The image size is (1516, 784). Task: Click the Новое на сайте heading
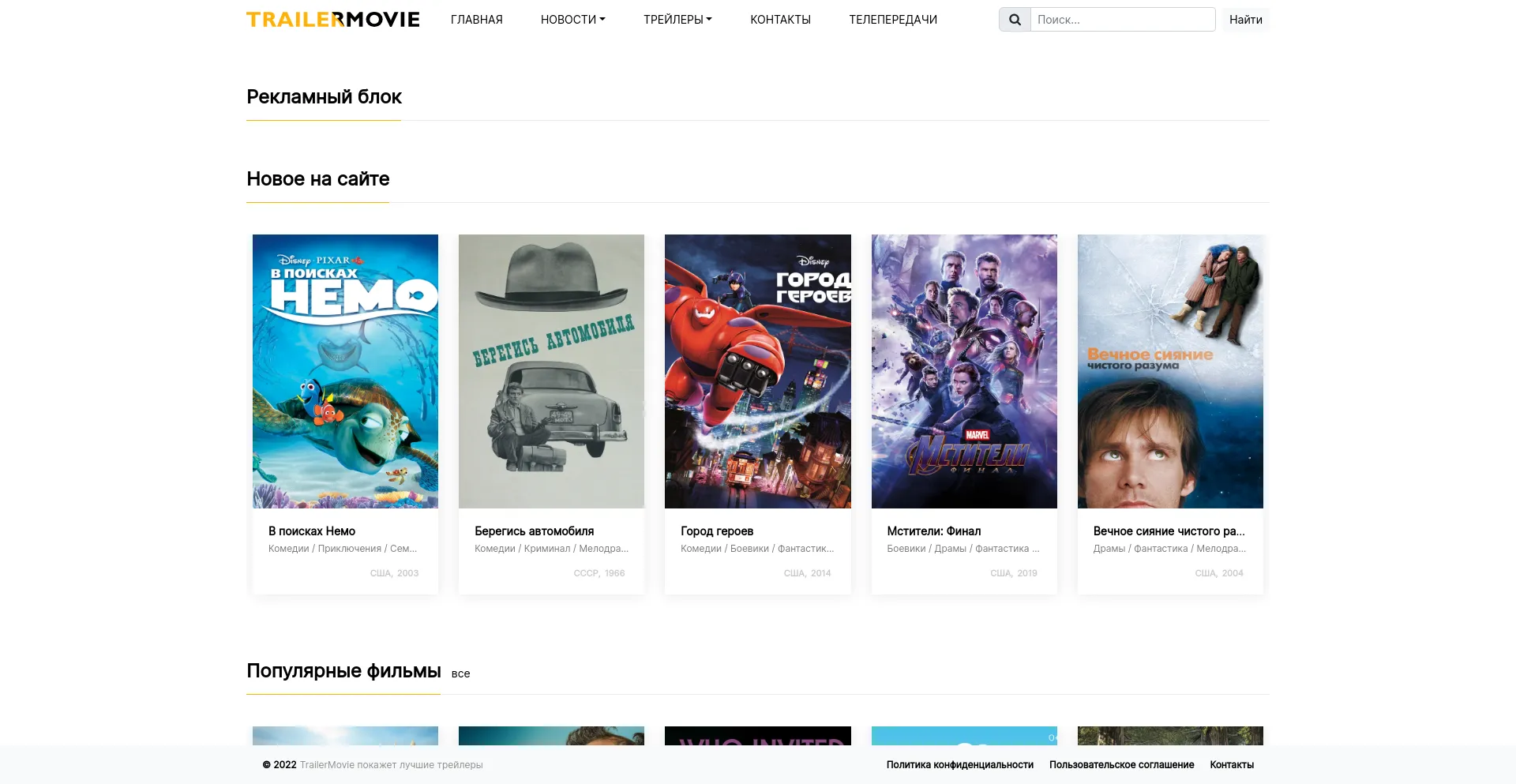tap(317, 179)
